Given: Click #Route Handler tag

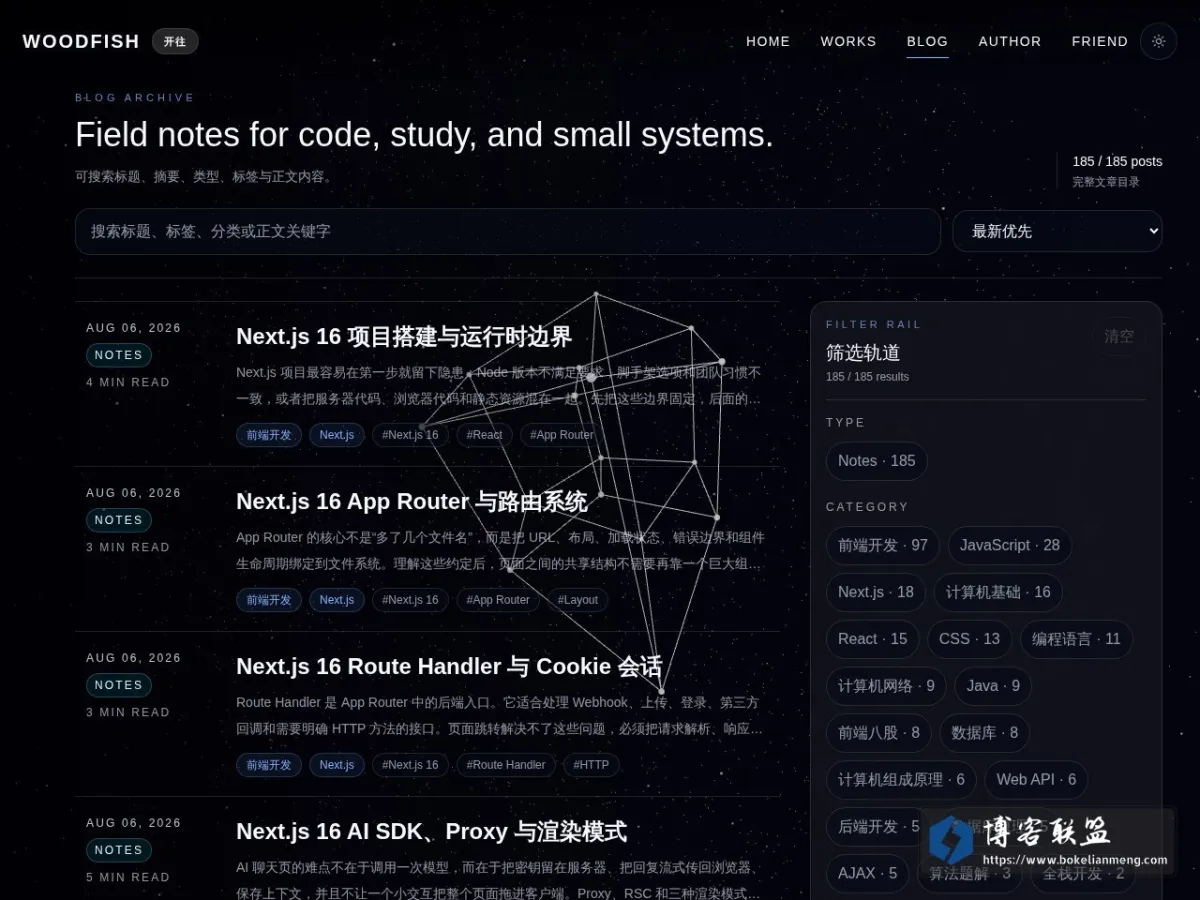Looking at the screenshot, I should pyautogui.click(x=505, y=765).
